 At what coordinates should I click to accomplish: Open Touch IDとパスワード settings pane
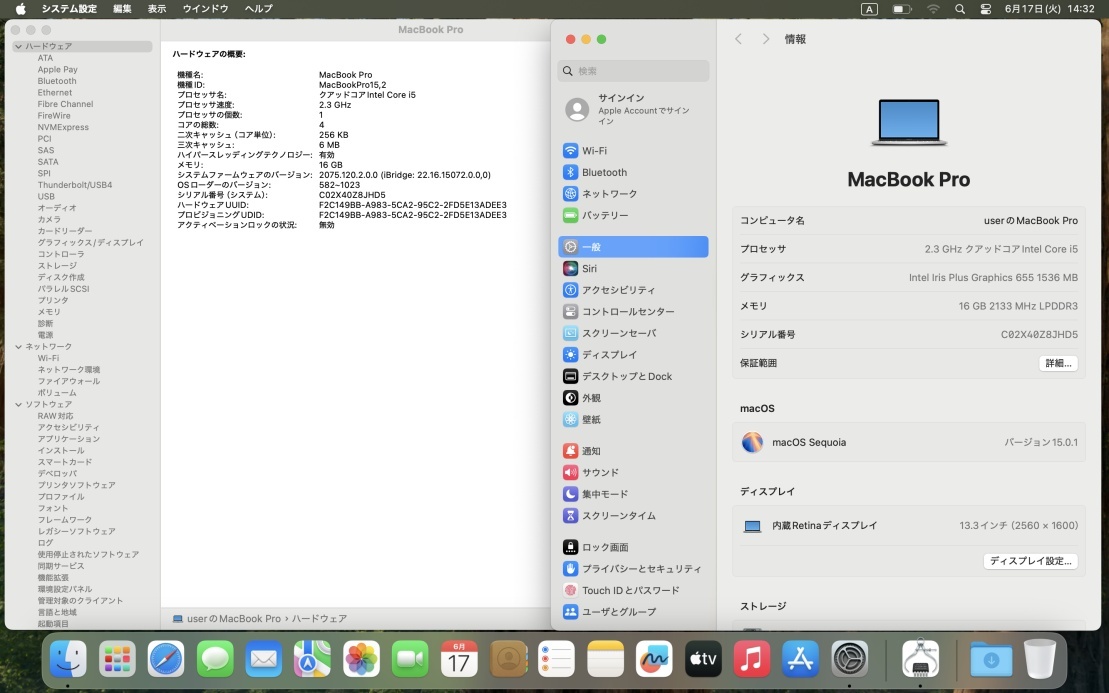pos(633,590)
